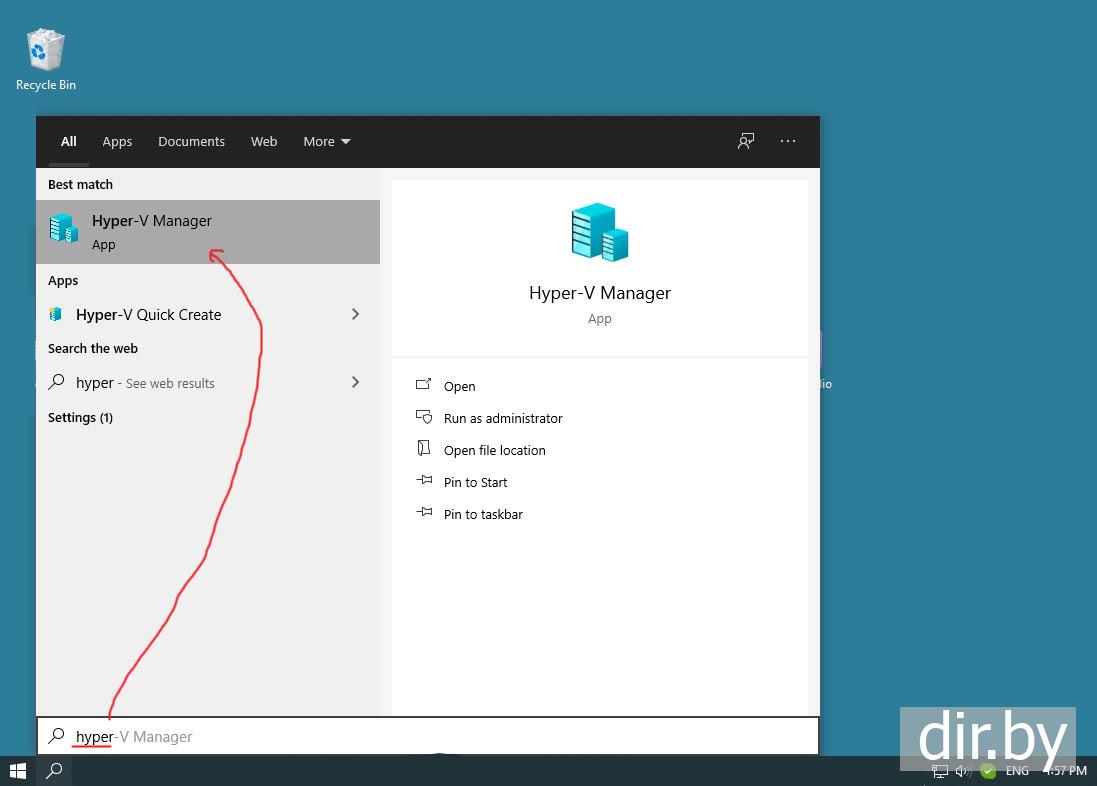Click the volume speaker tray icon
1097x786 pixels.
(x=963, y=771)
